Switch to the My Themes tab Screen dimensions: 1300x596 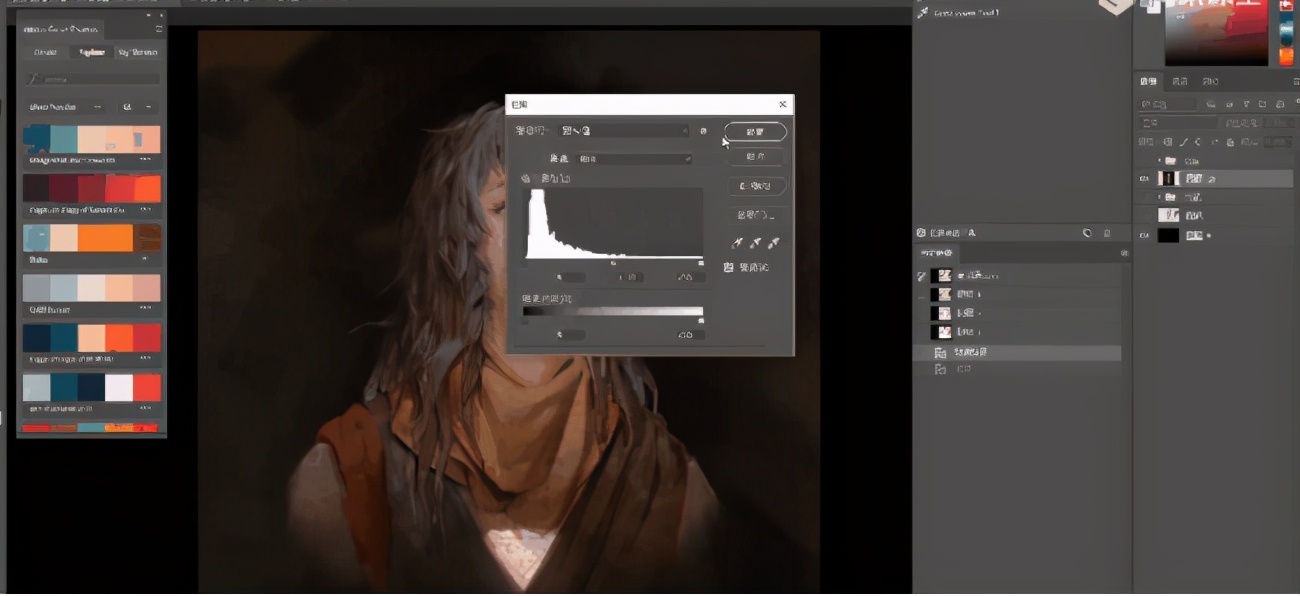(x=136, y=52)
